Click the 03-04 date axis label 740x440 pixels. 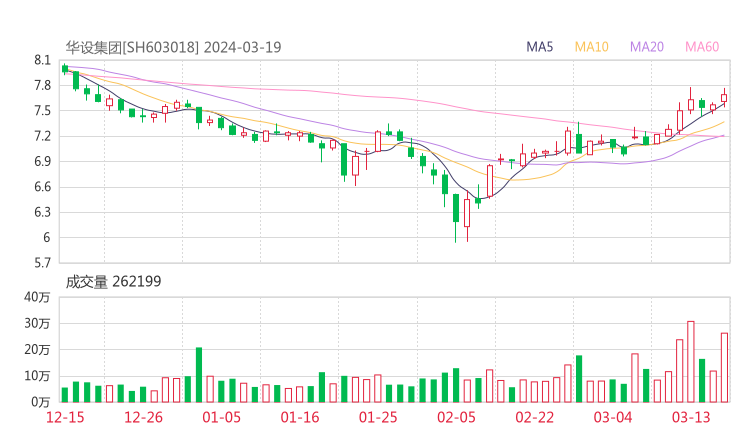click(x=613, y=417)
